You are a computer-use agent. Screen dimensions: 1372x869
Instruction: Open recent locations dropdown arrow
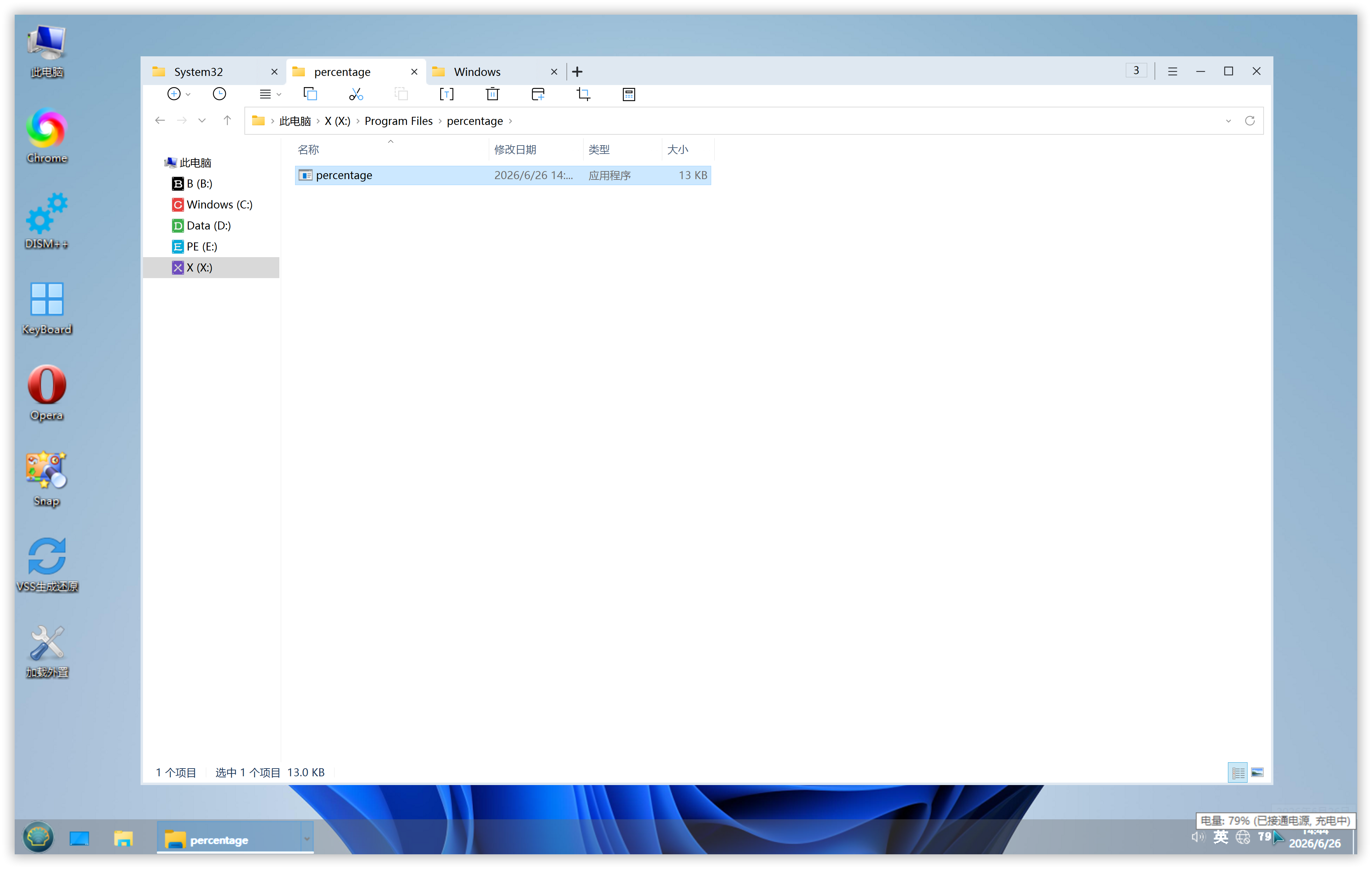202,120
